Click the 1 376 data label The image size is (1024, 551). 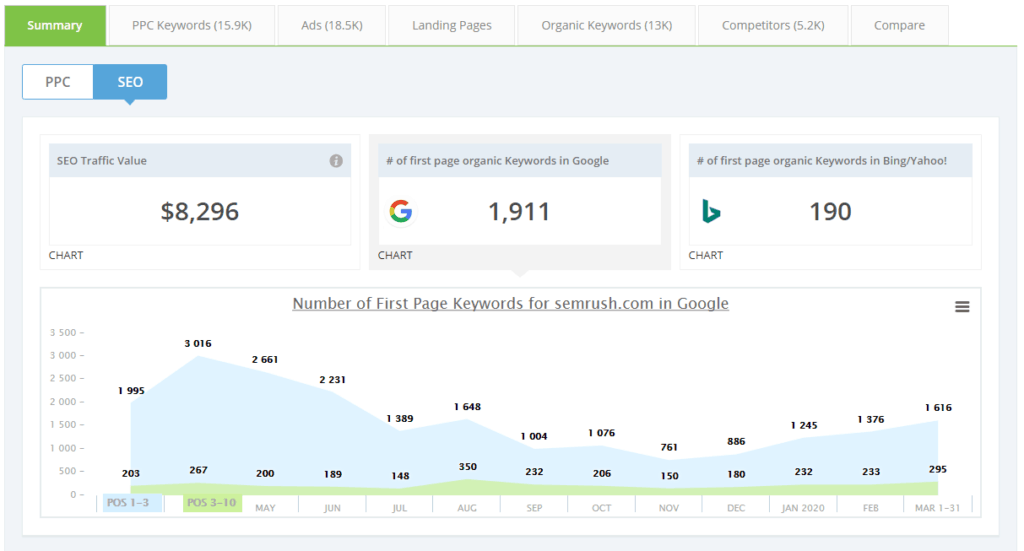tap(871, 419)
